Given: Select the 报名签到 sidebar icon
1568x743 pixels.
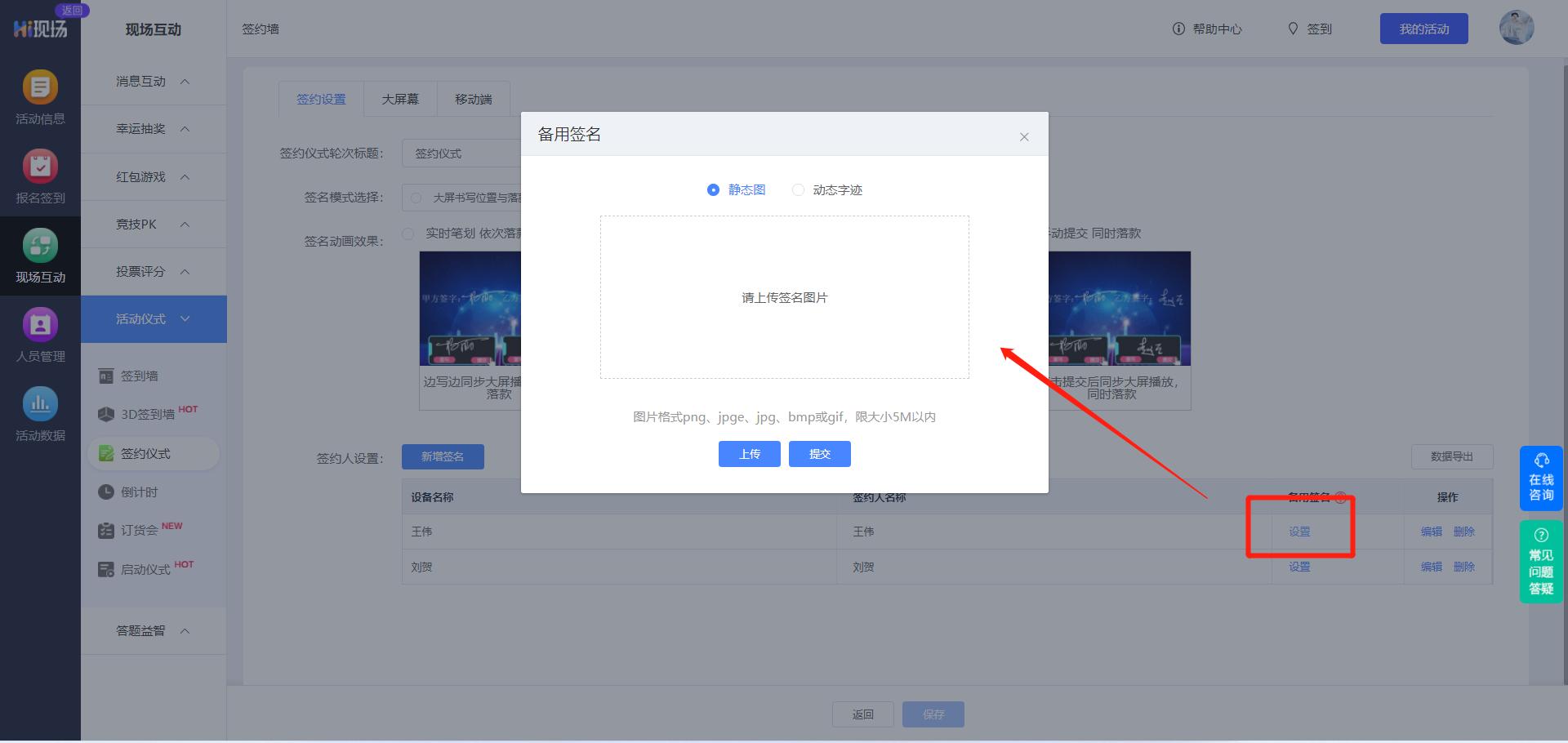Looking at the screenshot, I should 39,176.
